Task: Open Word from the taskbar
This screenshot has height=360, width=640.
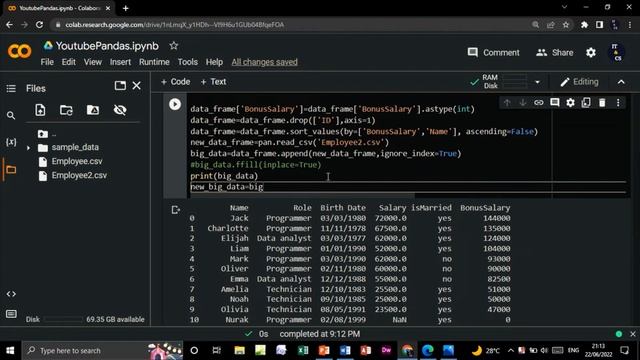Action: pyautogui.click(x=345, y=350)
